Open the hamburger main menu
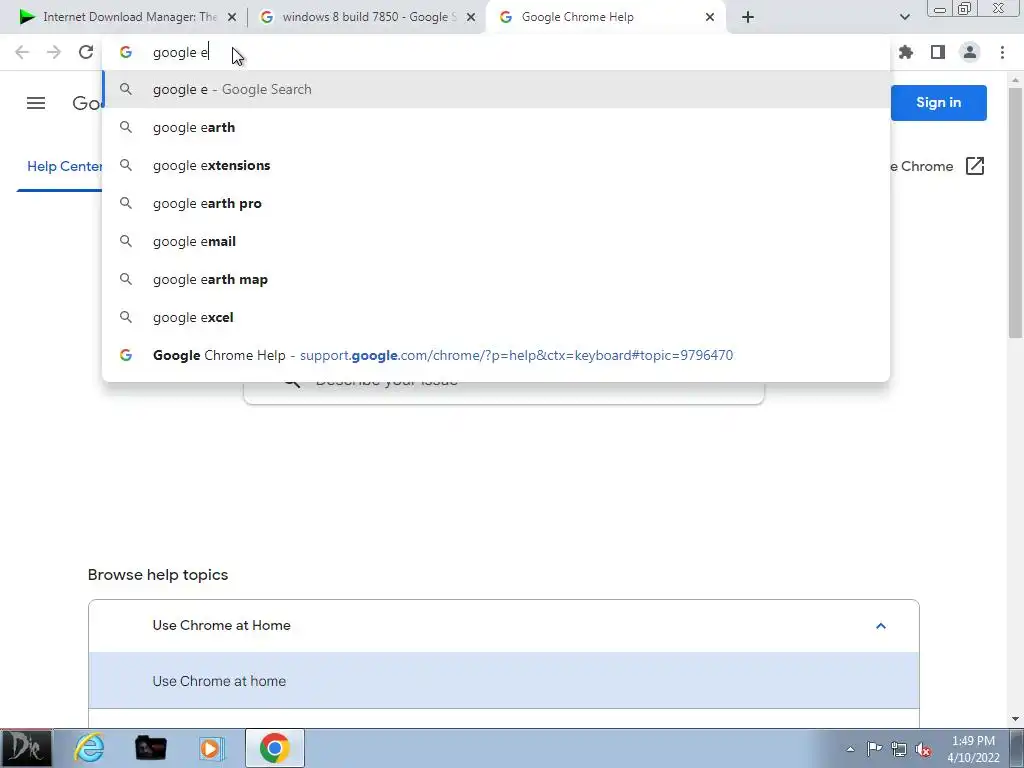The height and width of the screenshot is (768, 1024). (36, 103)
